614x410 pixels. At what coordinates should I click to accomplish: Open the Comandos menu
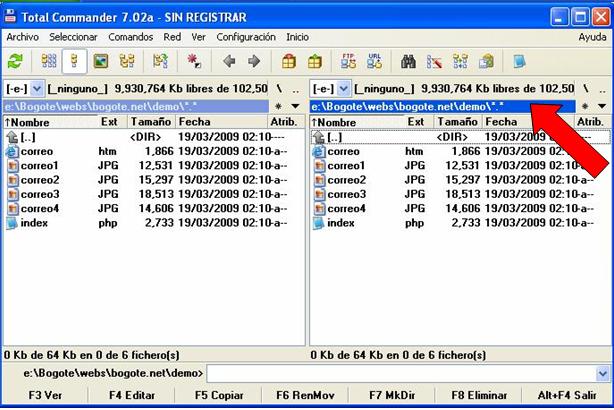[x=130, y=37]
